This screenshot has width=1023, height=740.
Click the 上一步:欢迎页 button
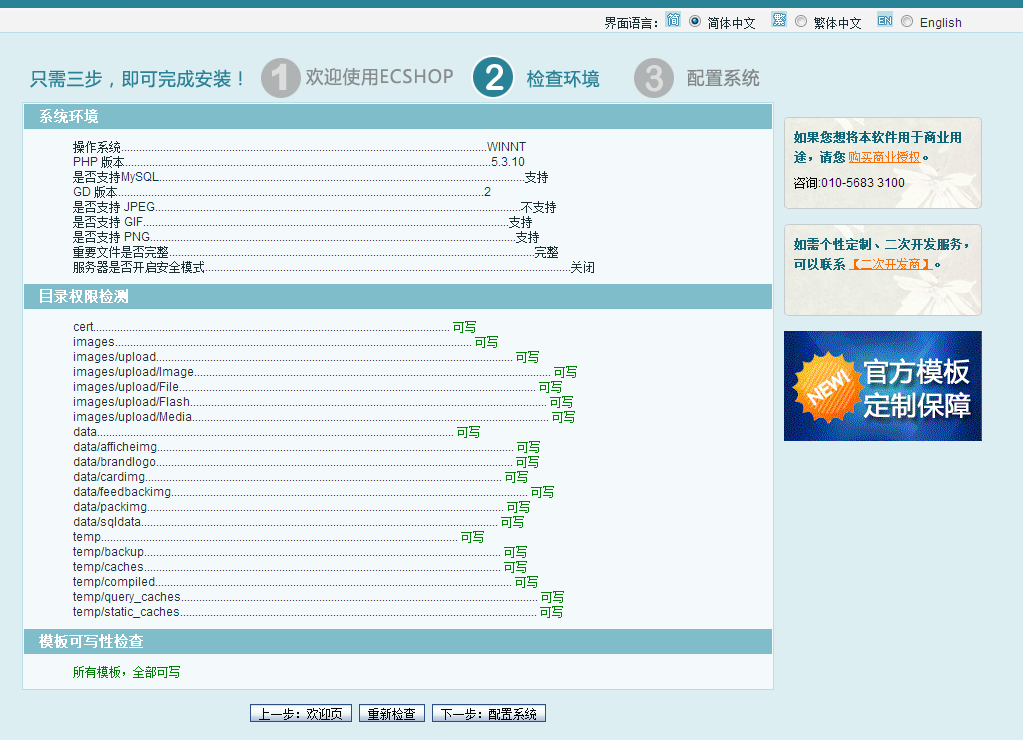(x=301, y=714)
